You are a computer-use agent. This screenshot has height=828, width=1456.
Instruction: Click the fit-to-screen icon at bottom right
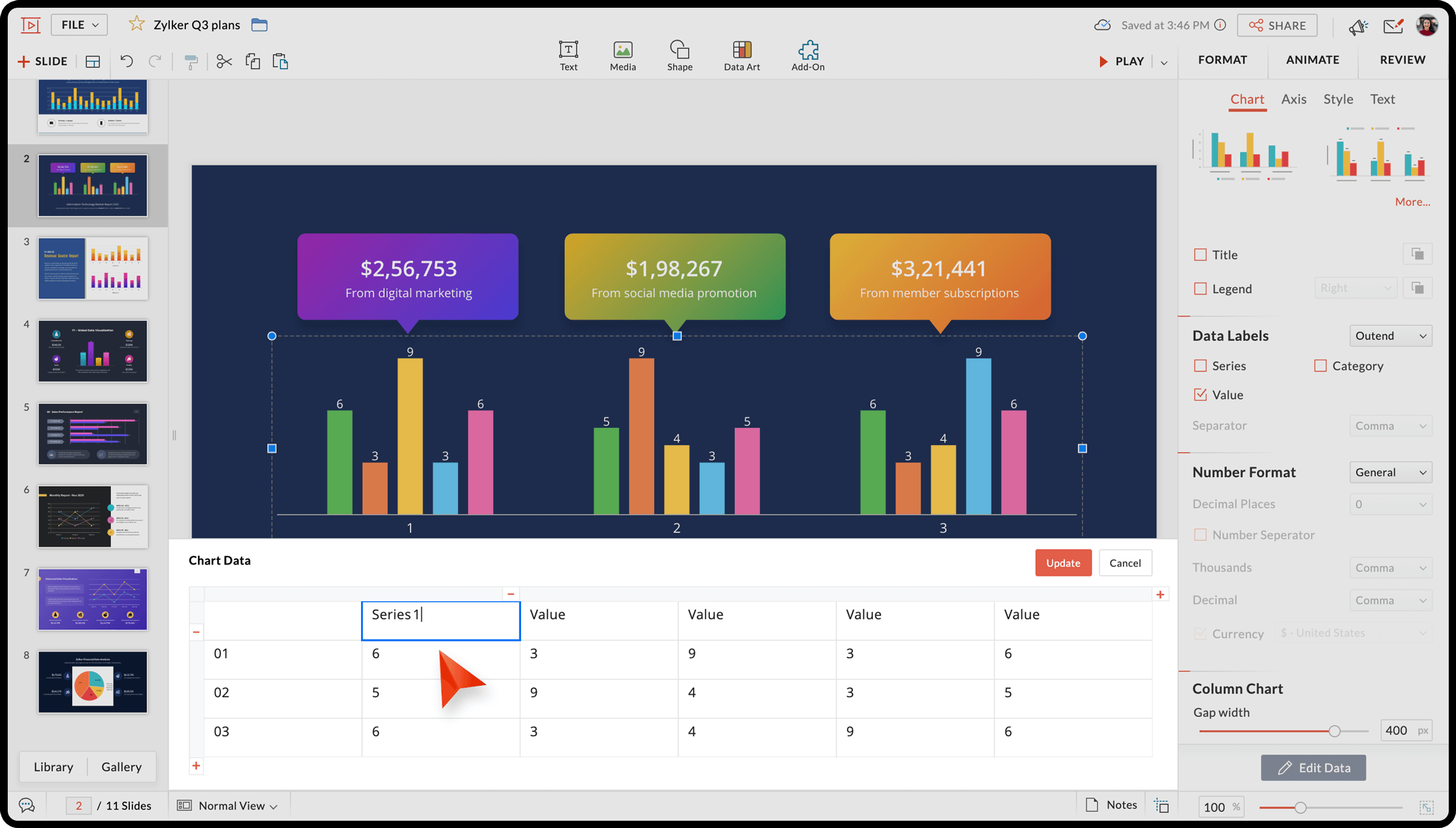1427,807
